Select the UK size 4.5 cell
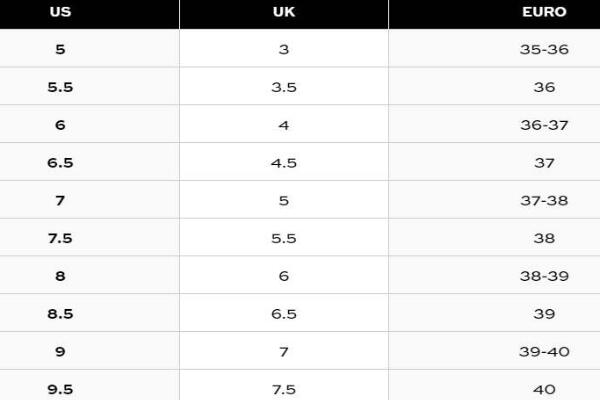The width and height of the screenshot is (600, 400). click(x=283, y=162)
